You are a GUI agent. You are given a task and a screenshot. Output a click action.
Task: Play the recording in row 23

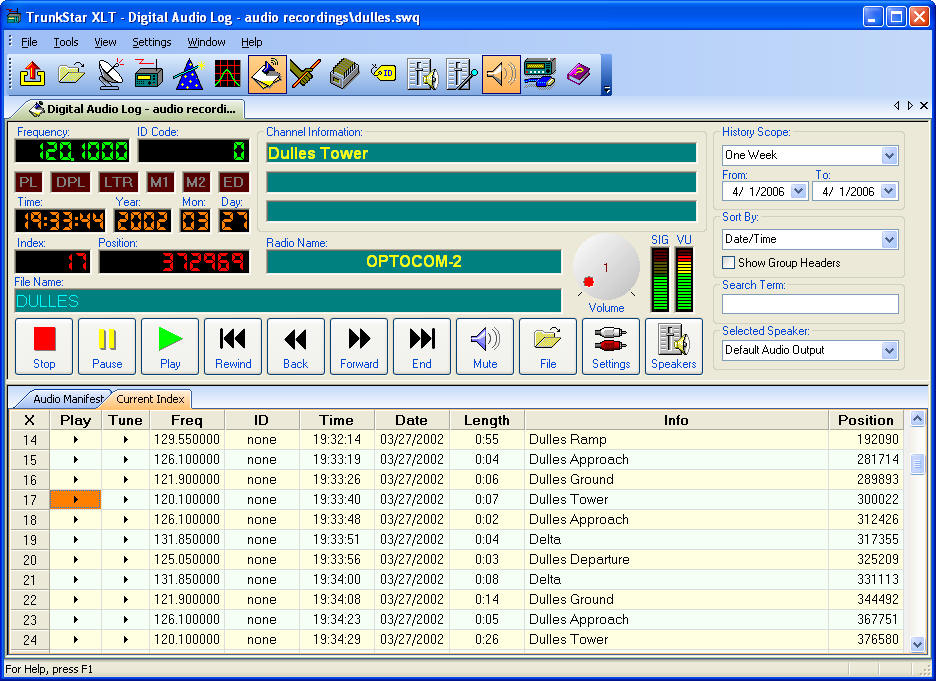pyautogui.click(x=76, y=620)
